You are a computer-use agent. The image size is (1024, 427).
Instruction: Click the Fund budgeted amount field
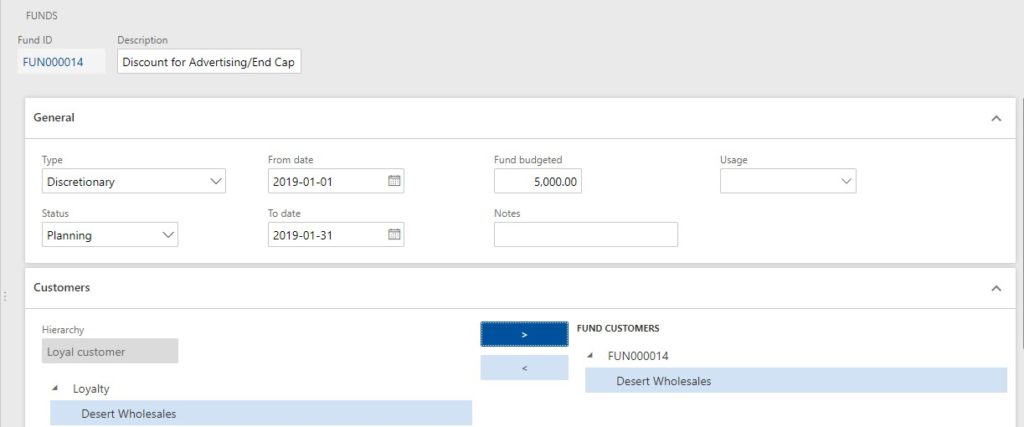click(538, 182)
